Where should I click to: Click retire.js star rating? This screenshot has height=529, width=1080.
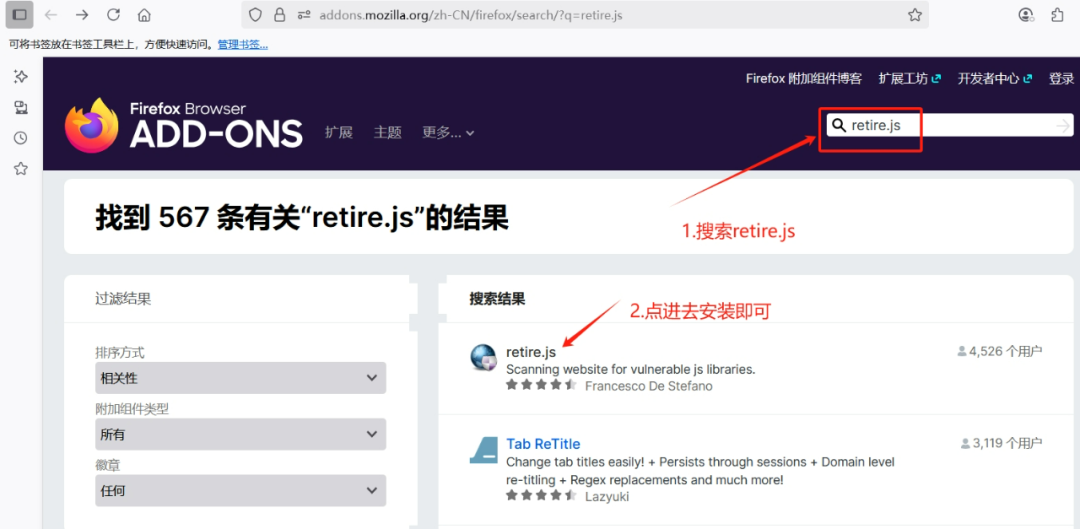tap(541, 385)
